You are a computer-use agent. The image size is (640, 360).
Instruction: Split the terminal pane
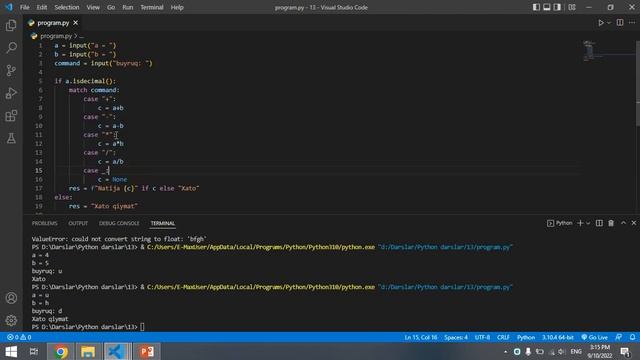[x=599, y=223]
